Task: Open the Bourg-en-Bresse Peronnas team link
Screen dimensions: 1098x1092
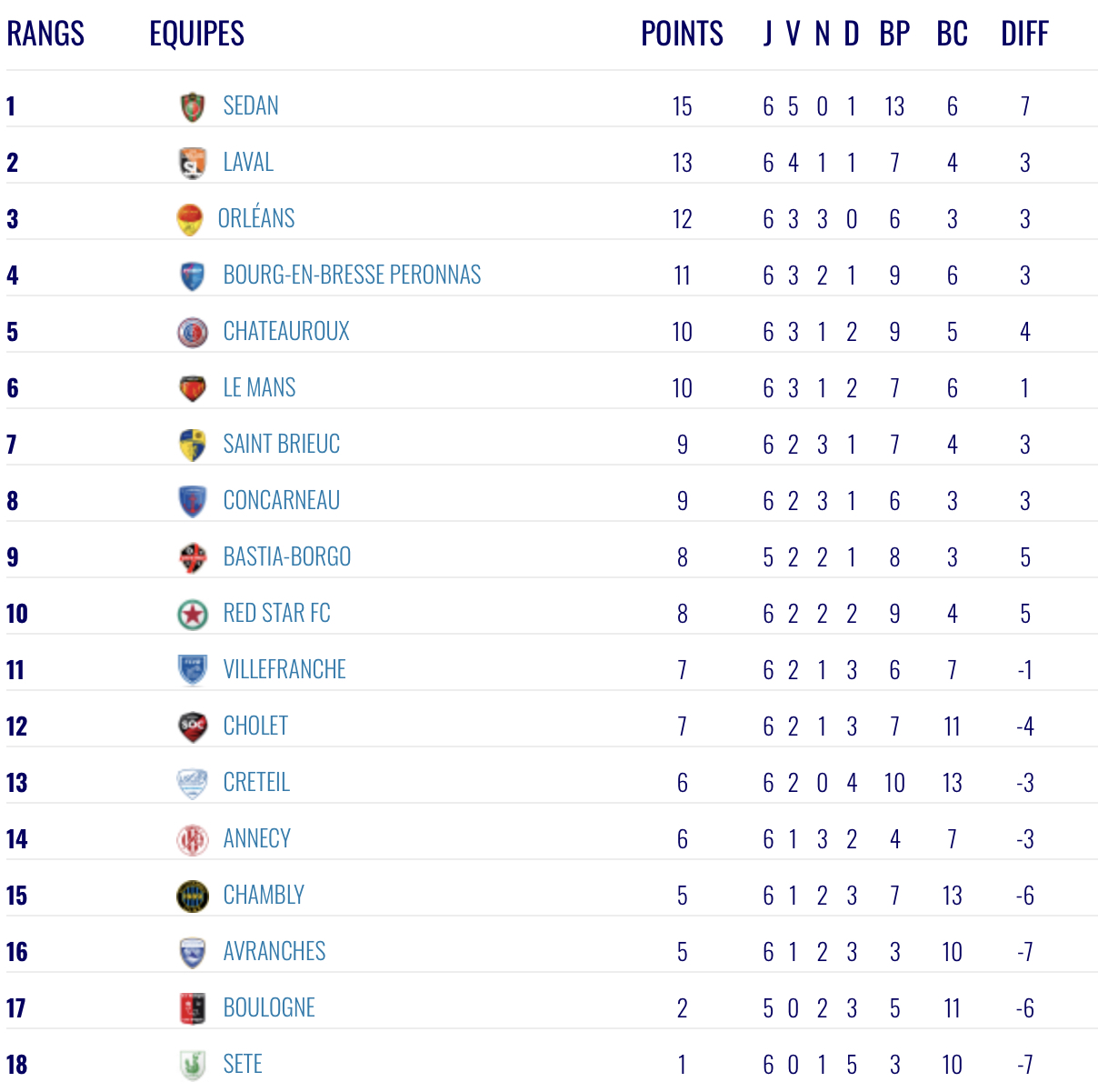Action: click(x=352, y=276)
